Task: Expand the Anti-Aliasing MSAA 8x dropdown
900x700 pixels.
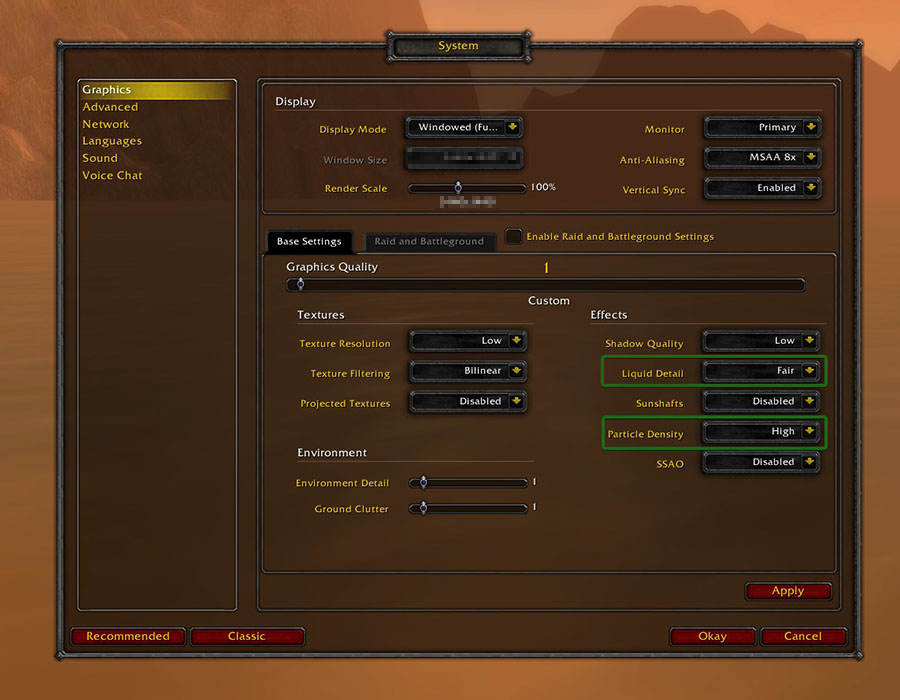Action: click(762, 157)
